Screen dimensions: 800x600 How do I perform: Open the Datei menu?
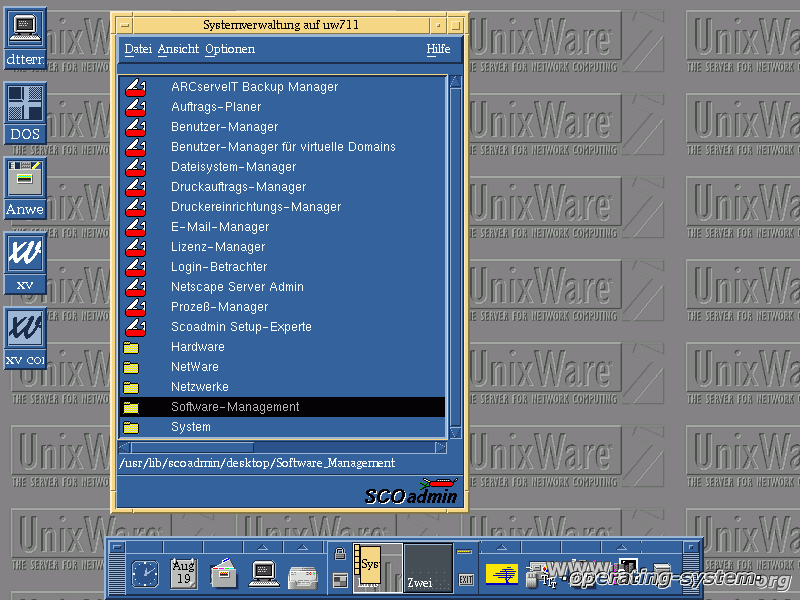click(x=138, y=49)
